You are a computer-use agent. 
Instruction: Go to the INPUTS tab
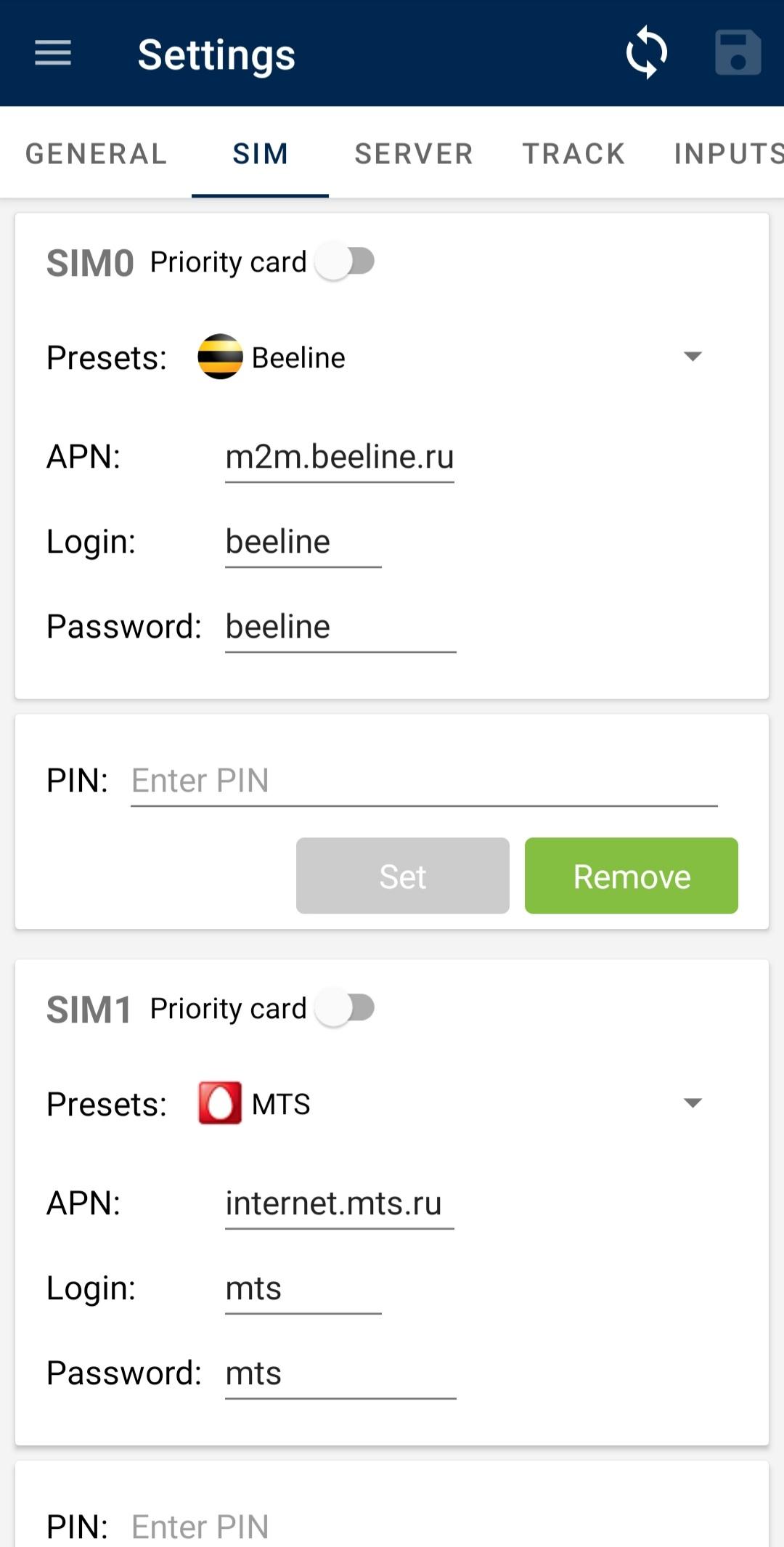pos(728,154)
